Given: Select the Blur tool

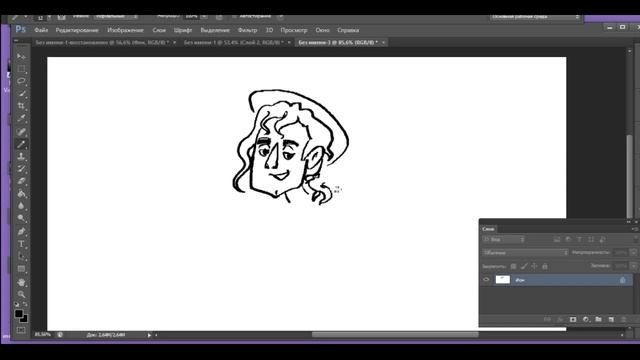Looking at the screenshot, I should click(21, 206).
